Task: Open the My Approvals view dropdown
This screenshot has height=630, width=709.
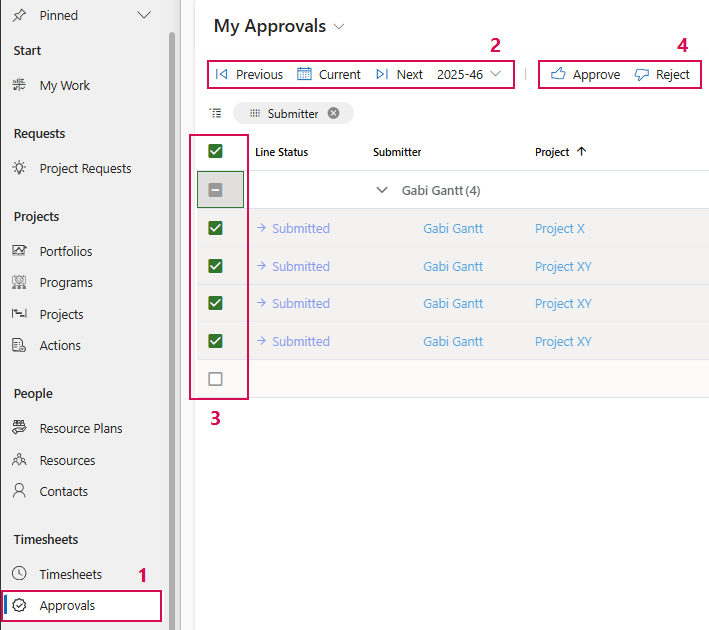Action: 340,27
